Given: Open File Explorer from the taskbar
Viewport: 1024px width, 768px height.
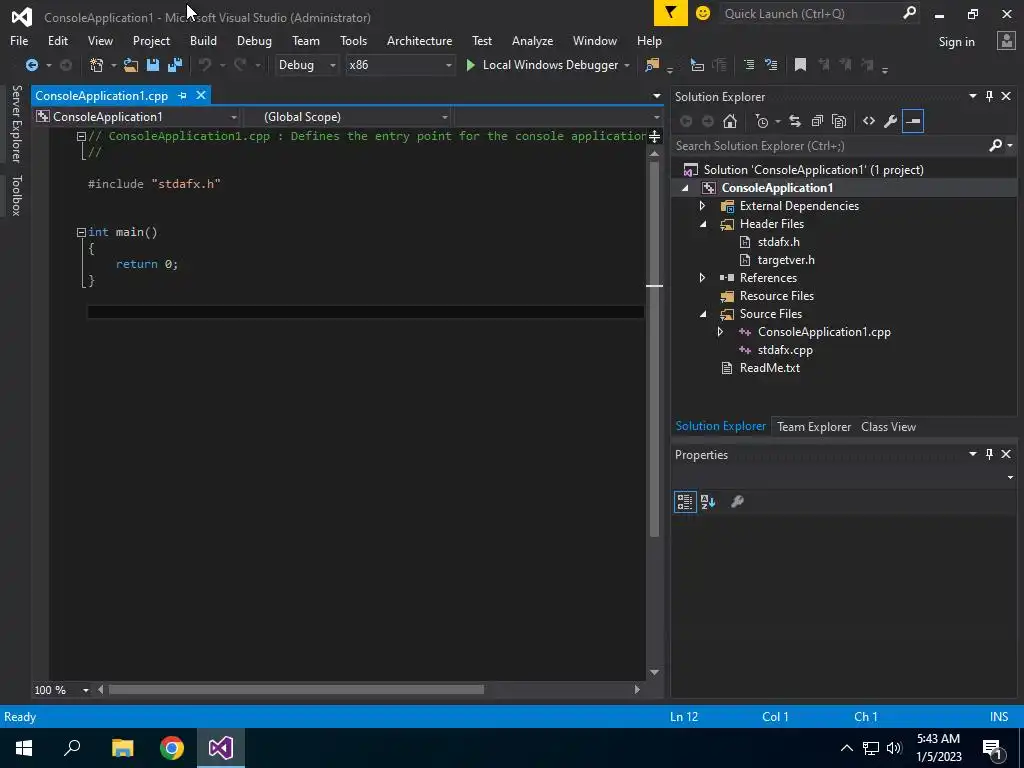Looking at the screenshot, I should 122,748.
